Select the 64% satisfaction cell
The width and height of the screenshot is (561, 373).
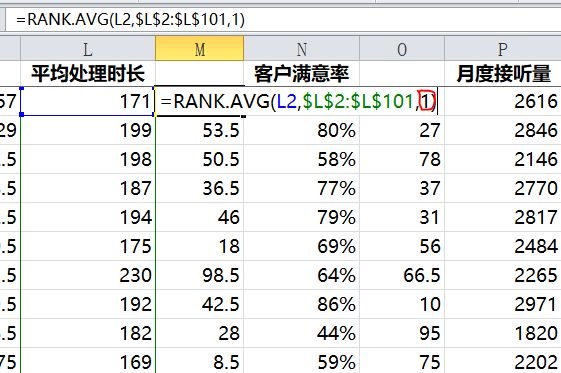[x=302, y=275]
